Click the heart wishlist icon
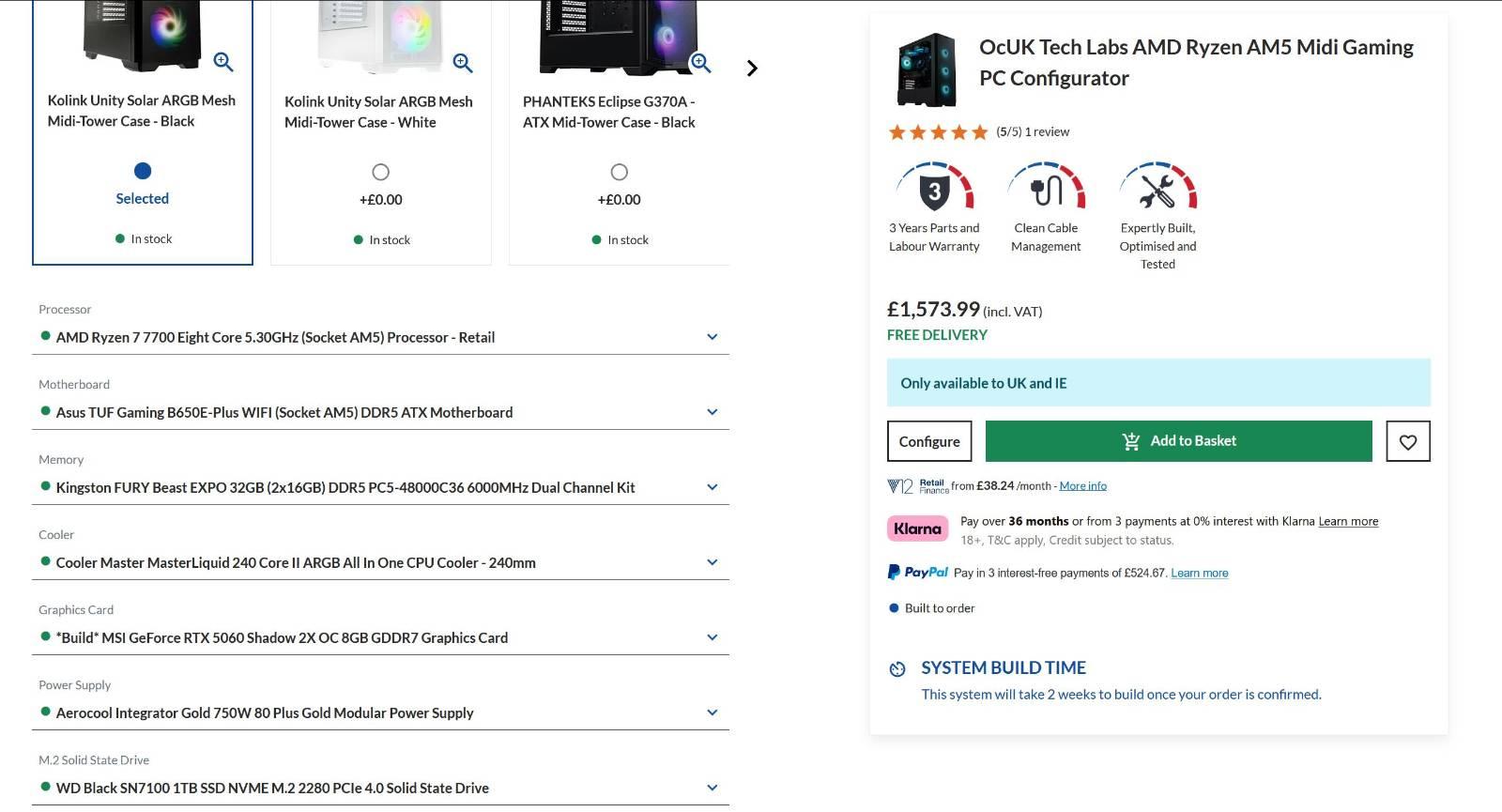The width and height of the screenshot is (1502, 812). 1407,441
